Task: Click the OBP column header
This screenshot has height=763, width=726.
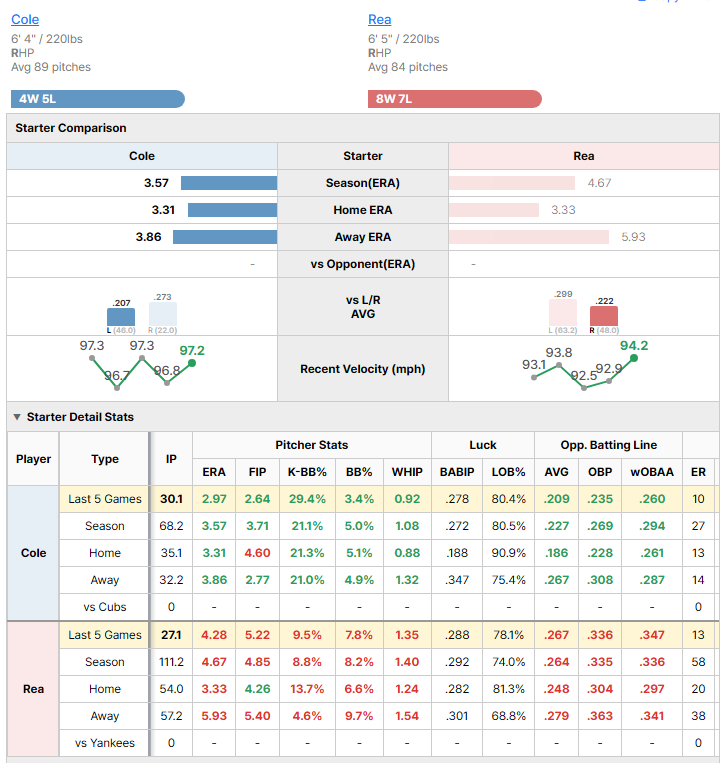Action: tap(600, 472)
